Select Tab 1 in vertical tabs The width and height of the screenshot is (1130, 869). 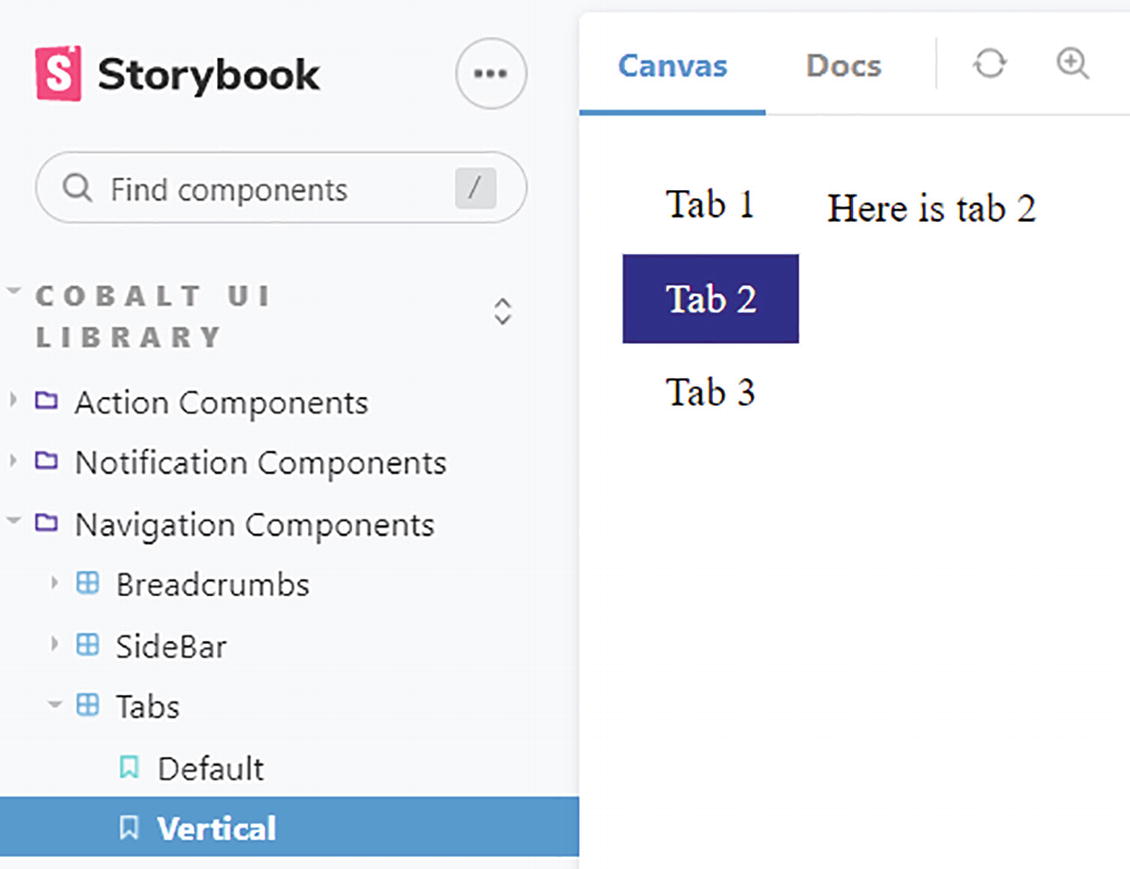coord(710,205)
